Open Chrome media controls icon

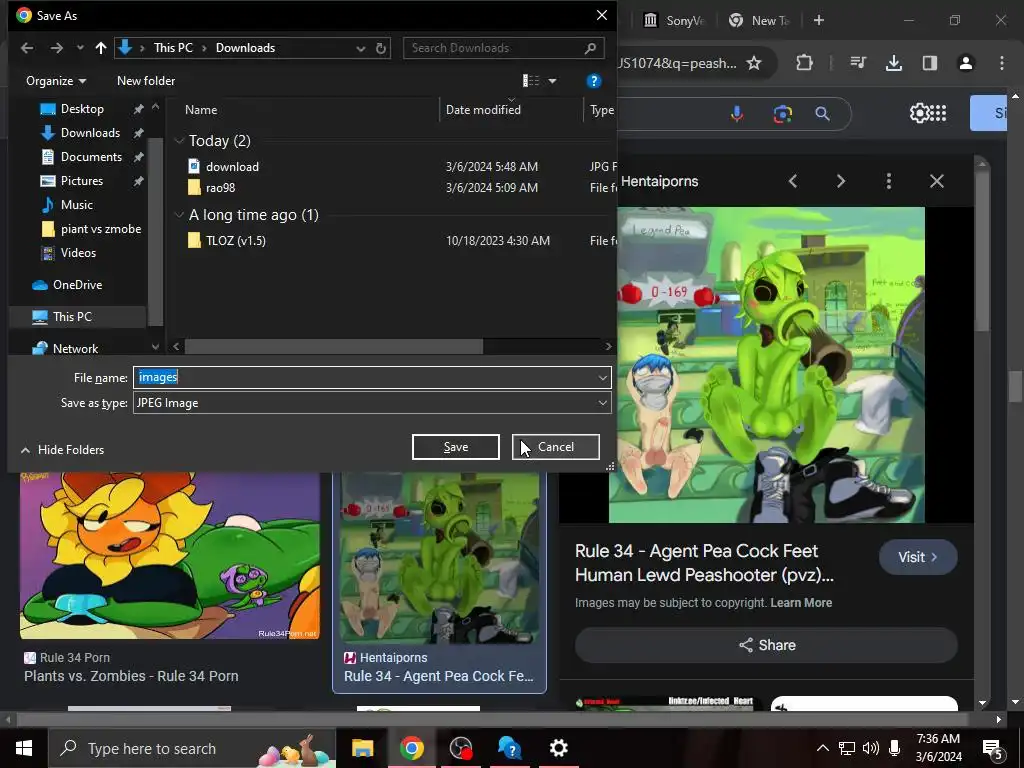point(858,63)
